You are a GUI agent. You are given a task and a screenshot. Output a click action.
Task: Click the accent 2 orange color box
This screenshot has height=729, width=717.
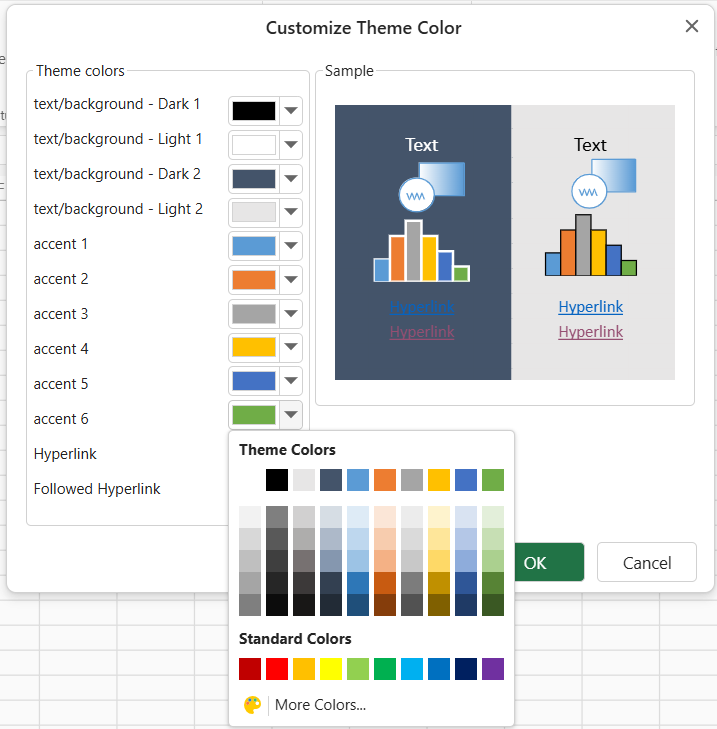coord(254,280)
